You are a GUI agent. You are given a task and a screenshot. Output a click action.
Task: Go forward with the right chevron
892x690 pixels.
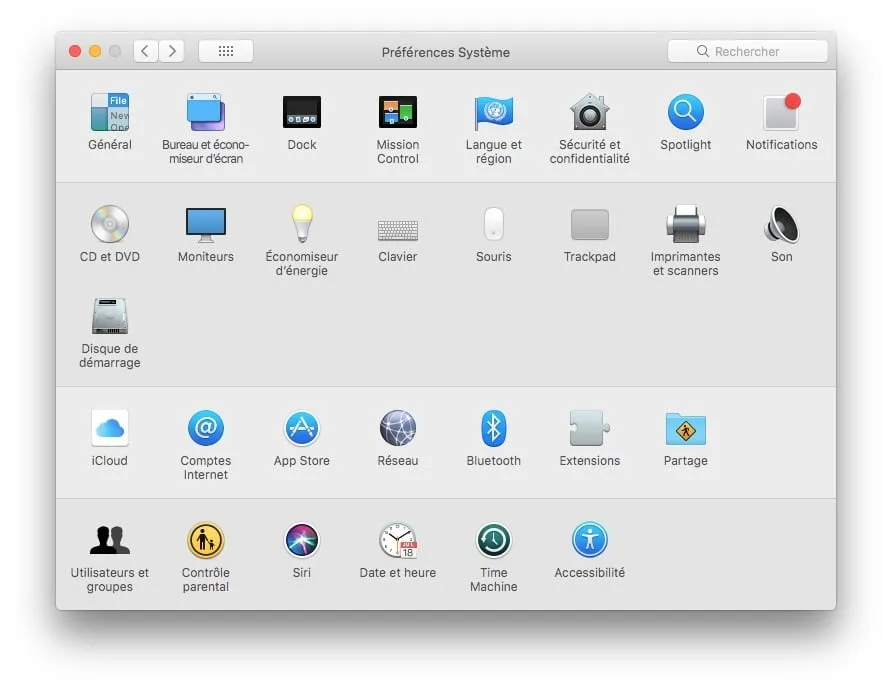(x=171, y=51)
